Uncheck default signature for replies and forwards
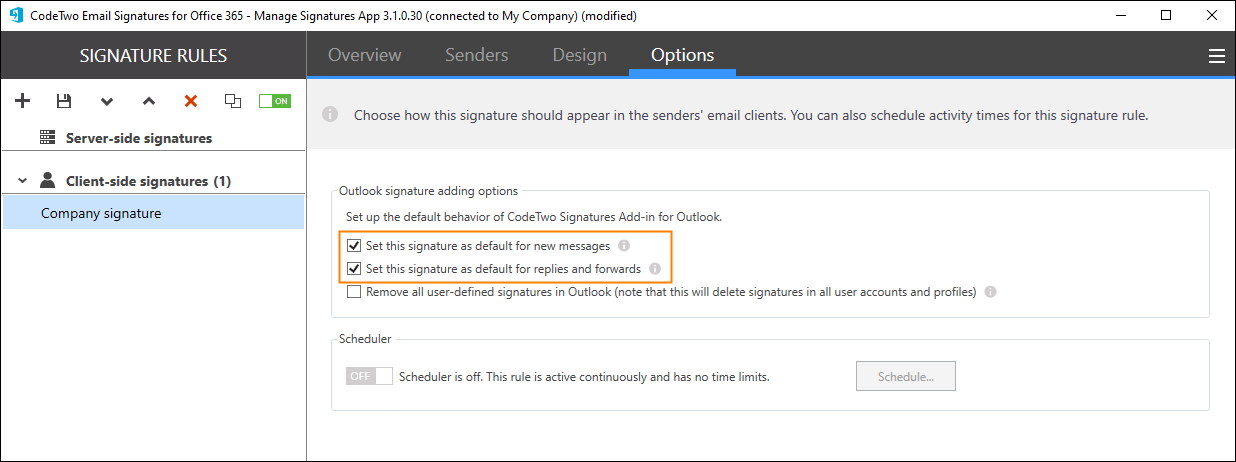 tap(353, 269)
